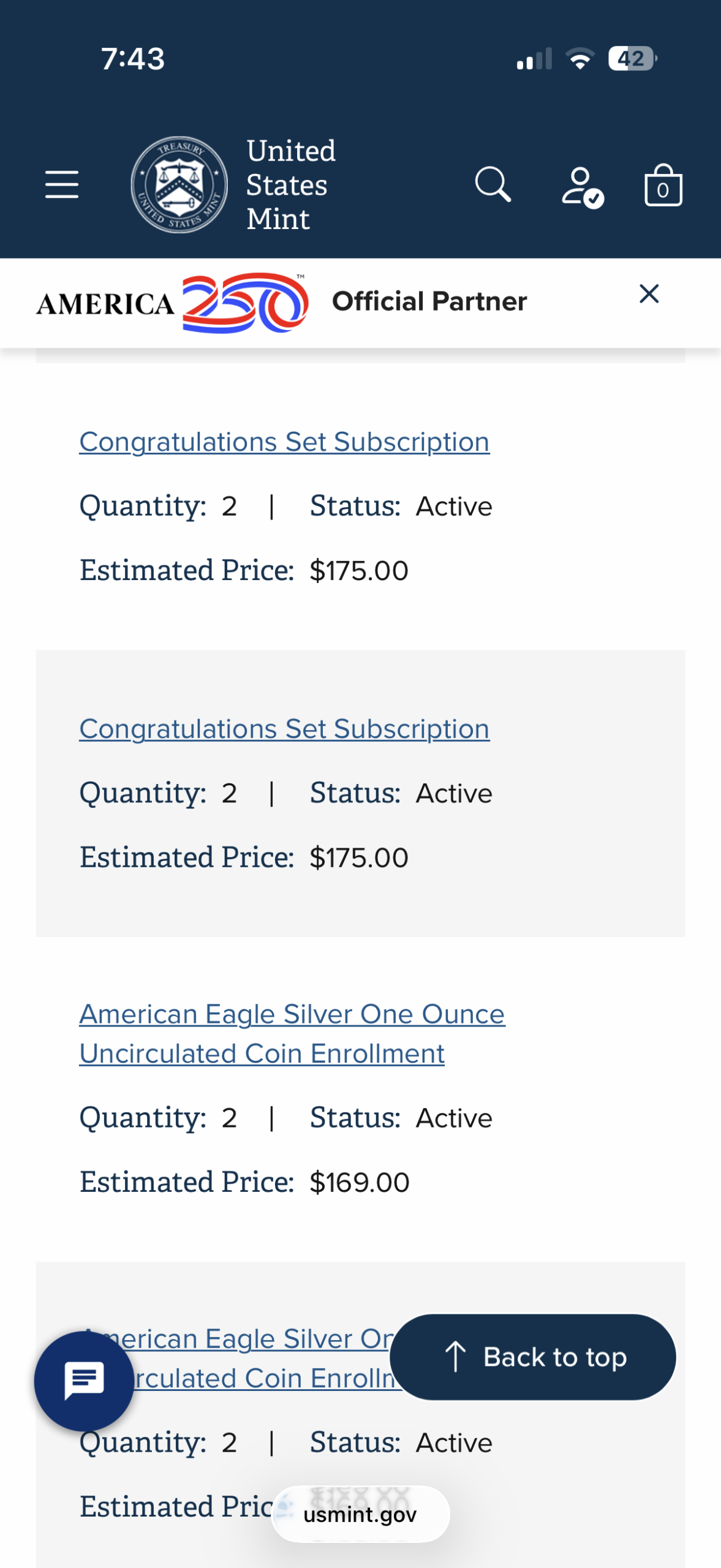This screenshot has height=1568, width=721.
Task: Tap the Wi-Fi status icon
Action: 579,59
